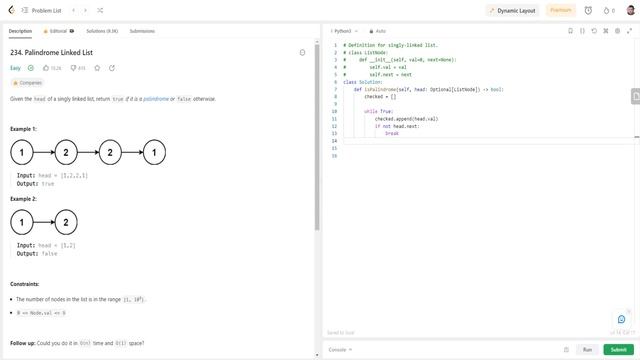Screen dimensions: 640x360
Task: Add problem to favorites star
Action: (97, 68)
